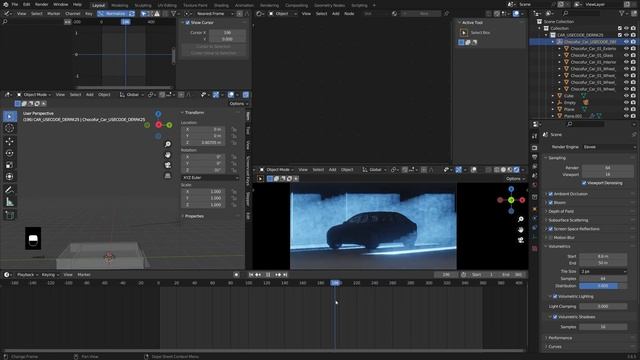640x360 pixels.
Task: Select the Scale tool
Action: tap(10, 165)
